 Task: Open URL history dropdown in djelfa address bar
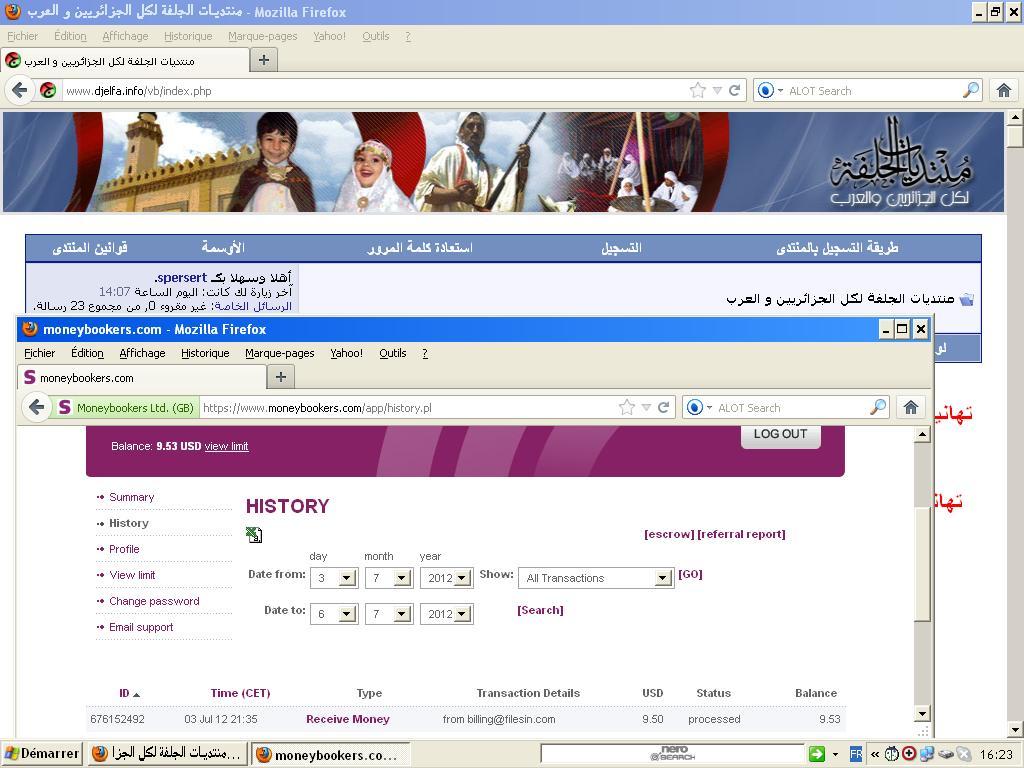(x=717, y=90)
